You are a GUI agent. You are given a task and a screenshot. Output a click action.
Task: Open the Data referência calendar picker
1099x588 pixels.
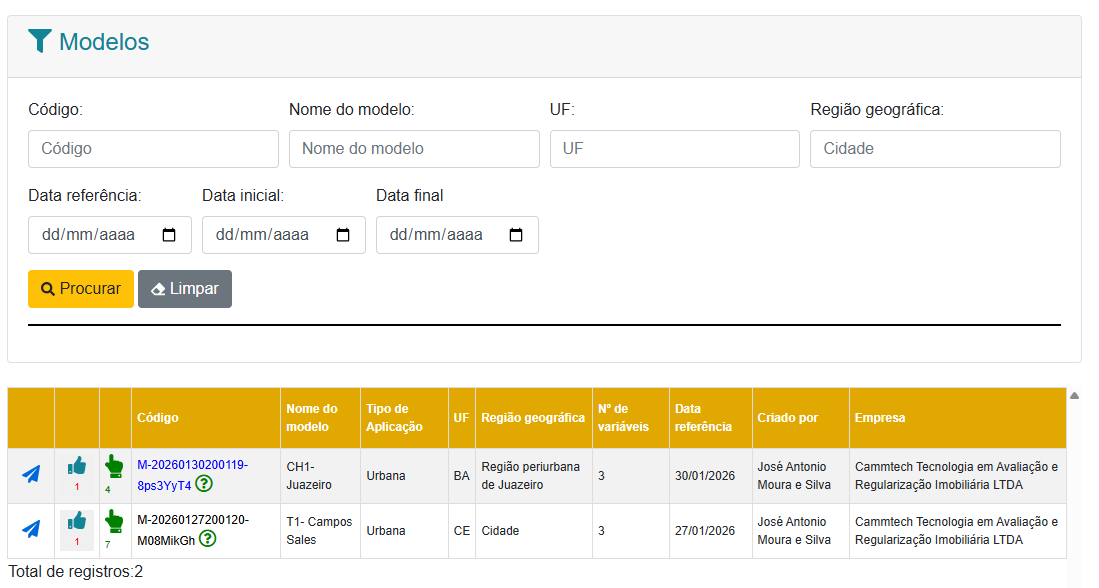click(x=169, y=235)
